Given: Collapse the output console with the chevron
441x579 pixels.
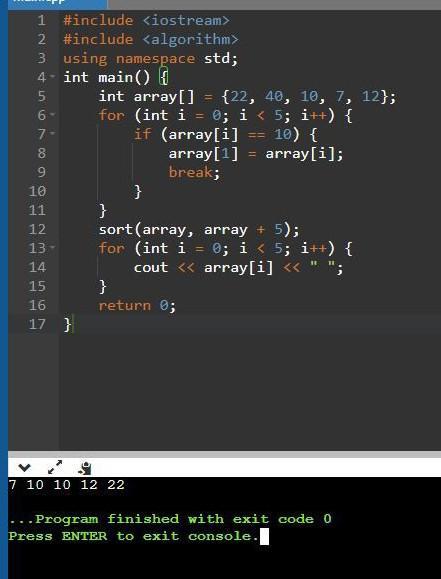Looking at the screenshot, I should pyautogui.click(x=24, y=468).
